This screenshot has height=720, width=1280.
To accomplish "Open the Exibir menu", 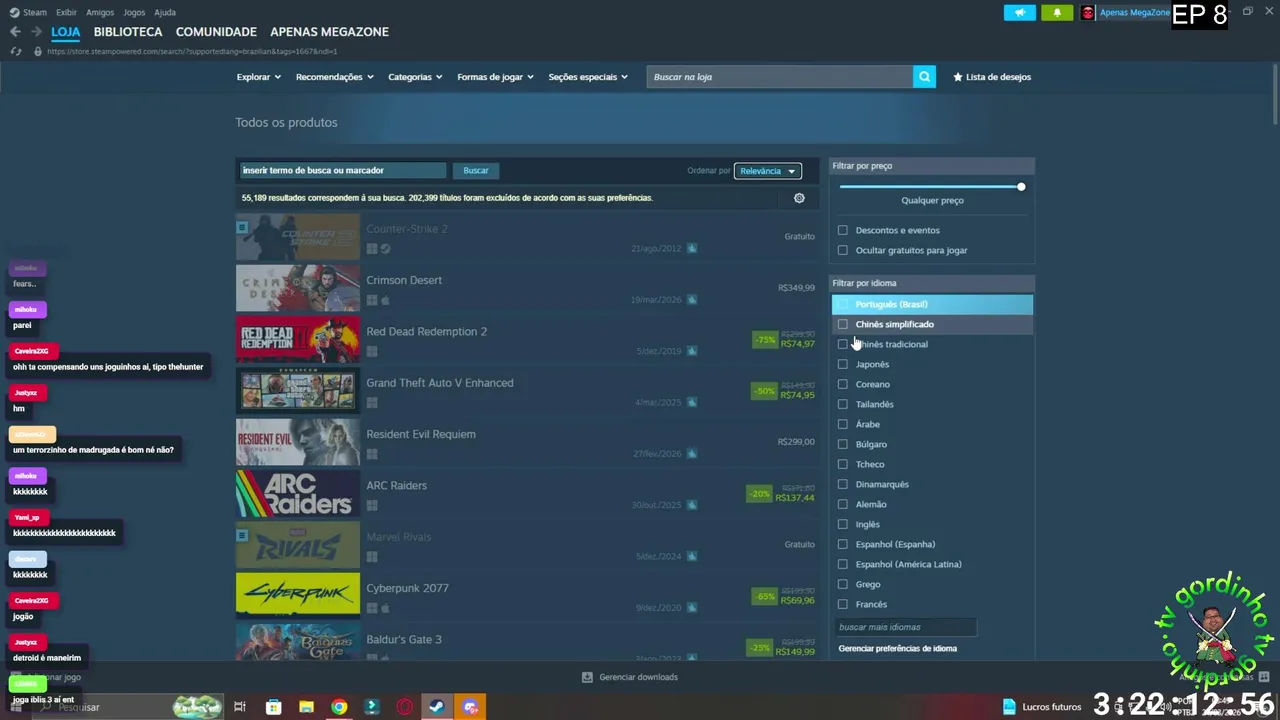I will [66, 12].
